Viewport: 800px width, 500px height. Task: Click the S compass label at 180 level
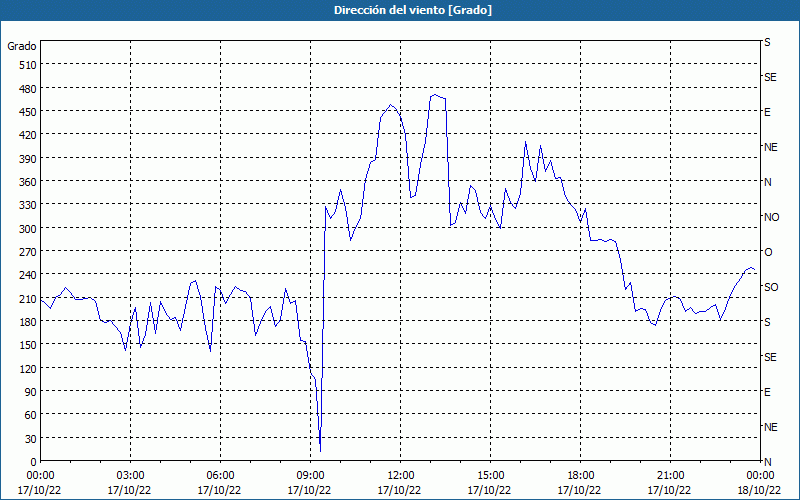[x=767, y=322]
